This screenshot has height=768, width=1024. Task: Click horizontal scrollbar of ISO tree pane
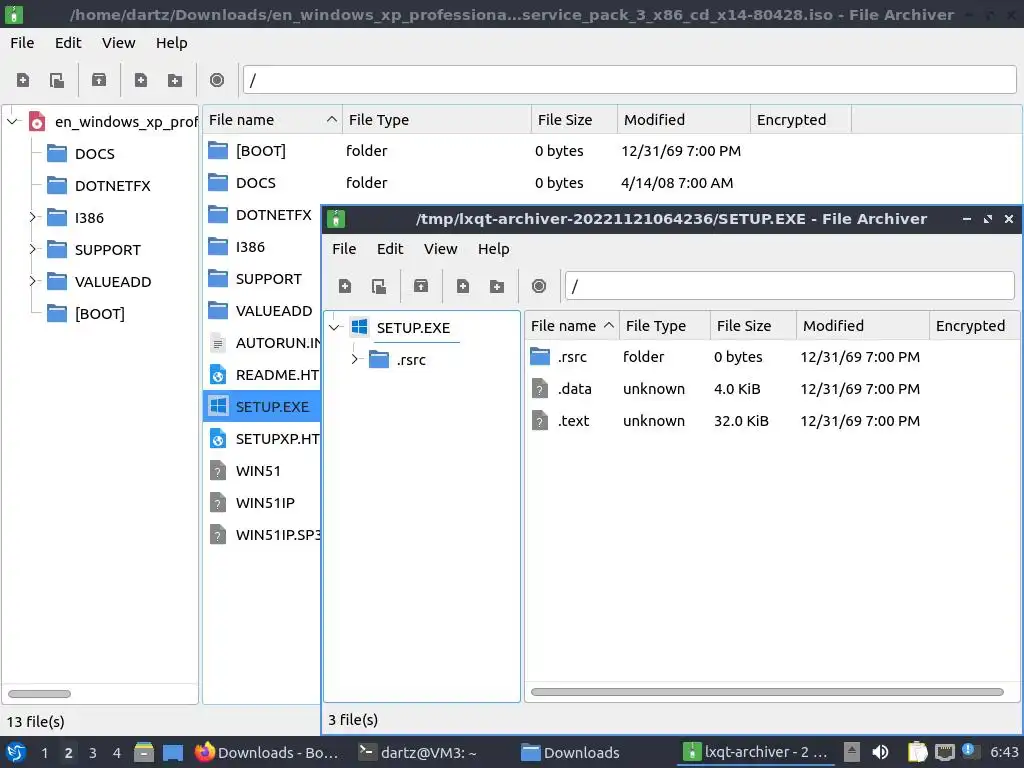pos(39,694)
